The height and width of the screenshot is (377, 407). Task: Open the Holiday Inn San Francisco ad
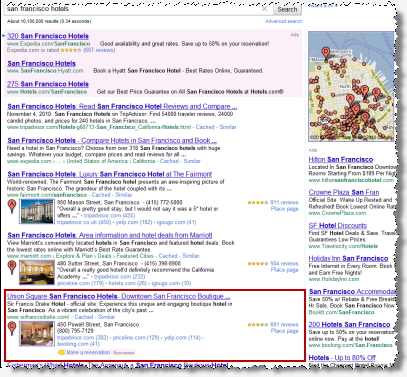[x=348, y=258]
